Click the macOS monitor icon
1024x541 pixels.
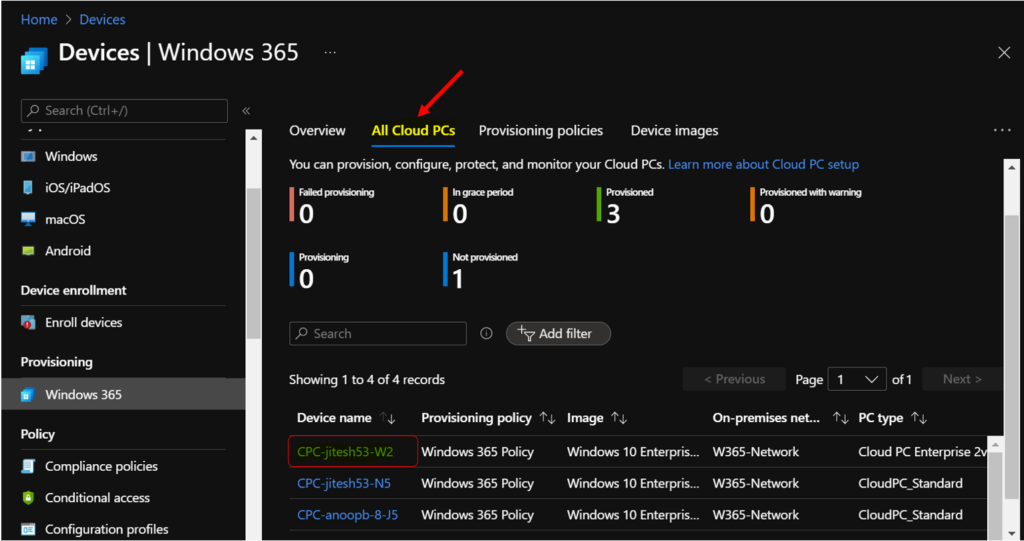[x=28, y=220]
